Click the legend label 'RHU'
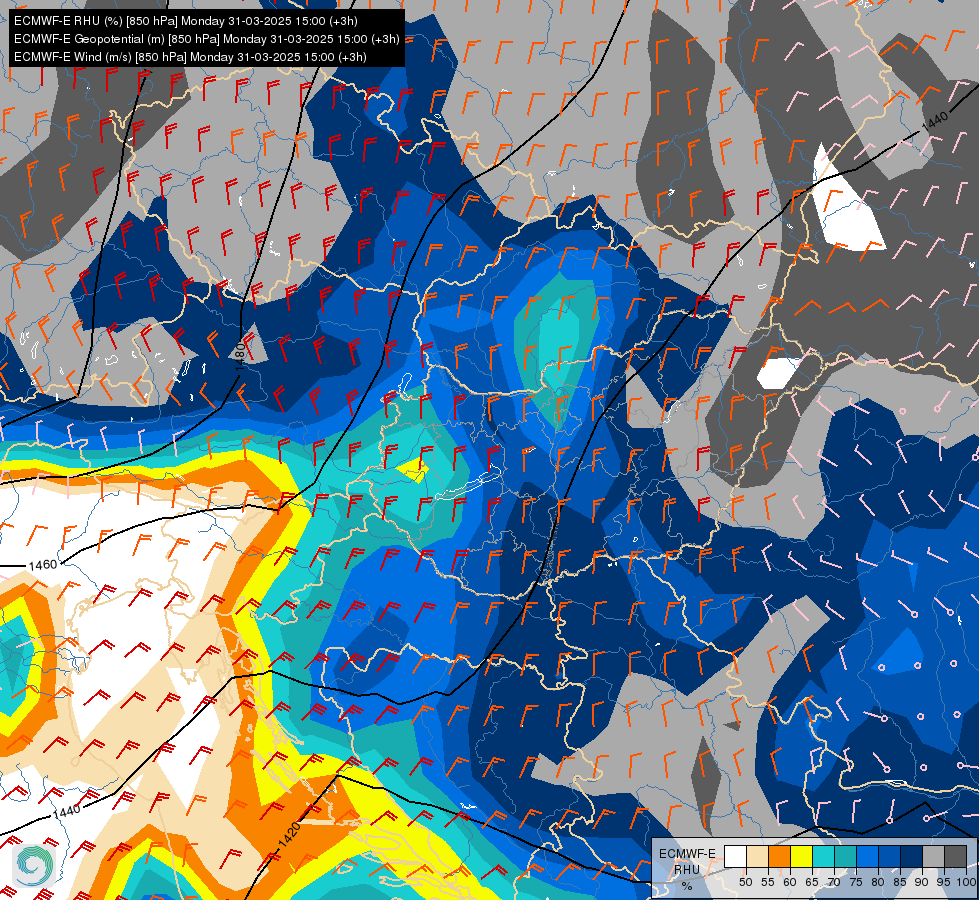This screenshot has height=900, width=979. click(x=687, y=869)
